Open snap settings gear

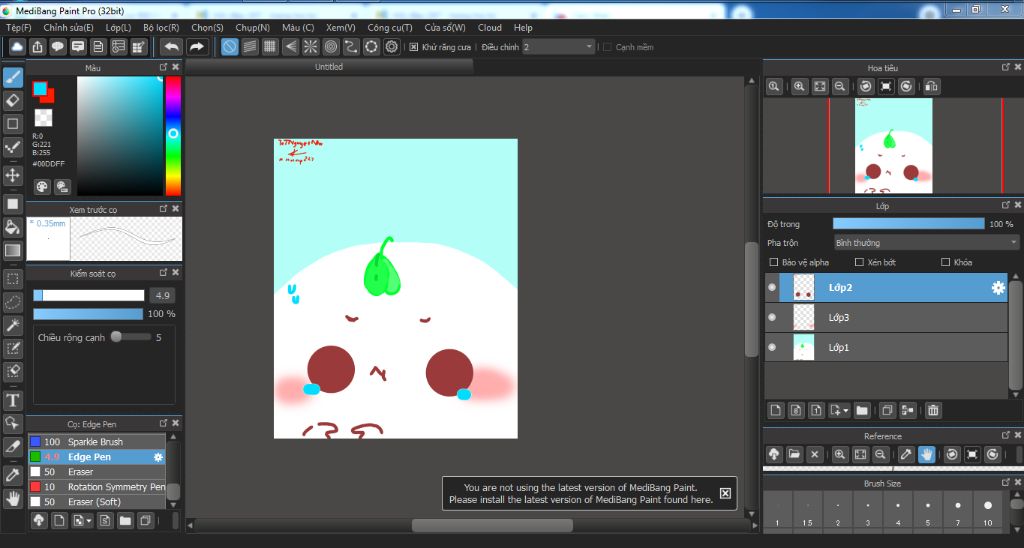point(391,46)
